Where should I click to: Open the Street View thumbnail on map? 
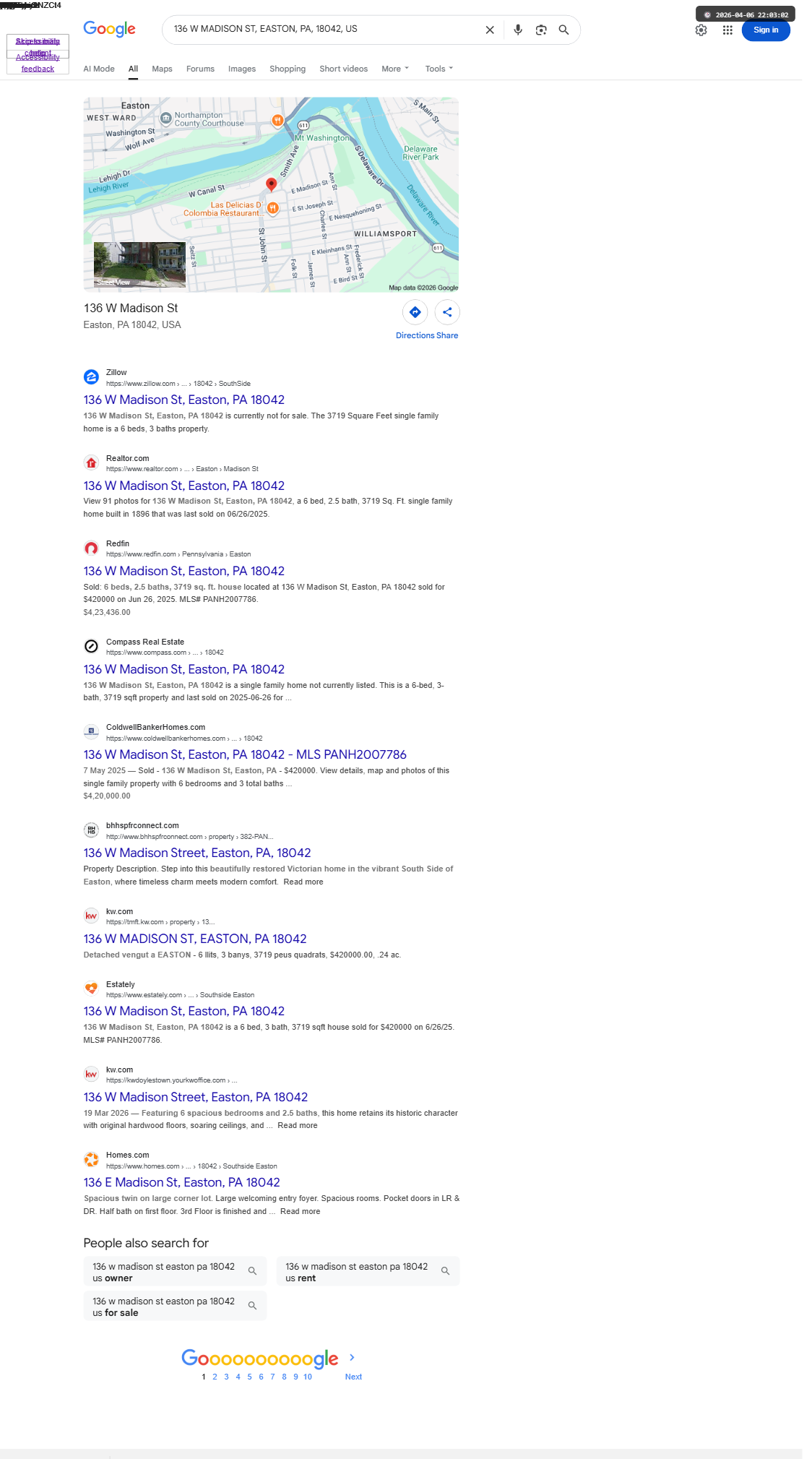(139, 264)
